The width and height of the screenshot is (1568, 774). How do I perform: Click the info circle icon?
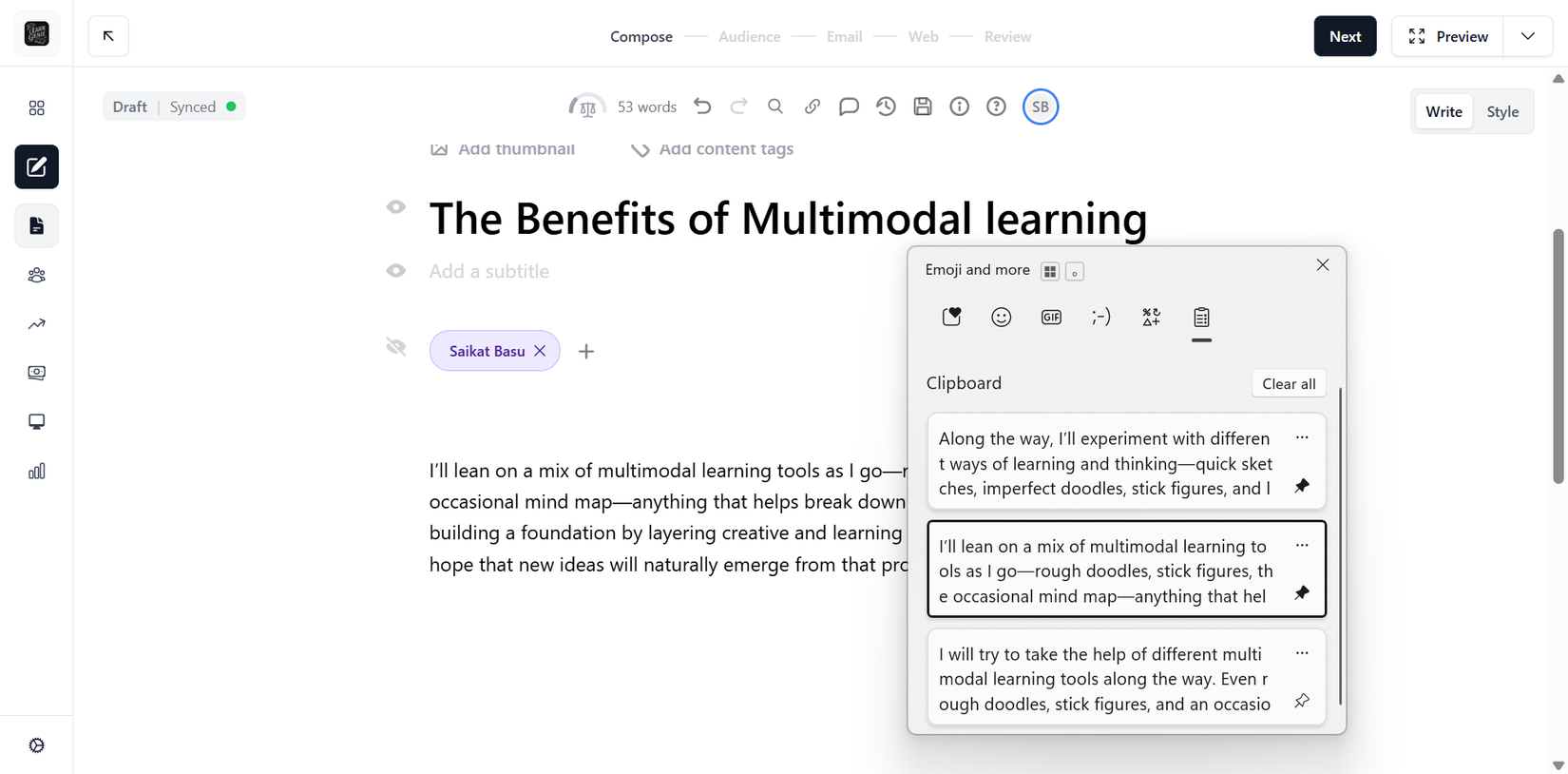(x=960, y=106)
